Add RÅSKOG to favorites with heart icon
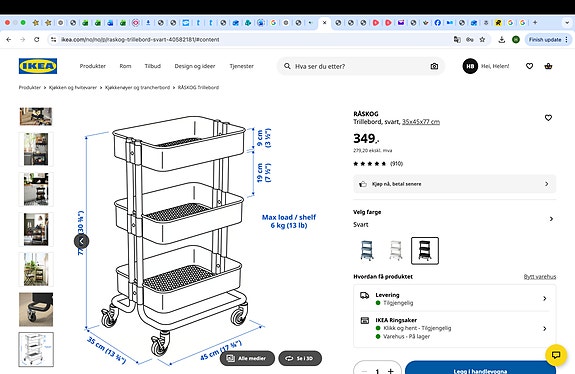 [x=548, y=118]
